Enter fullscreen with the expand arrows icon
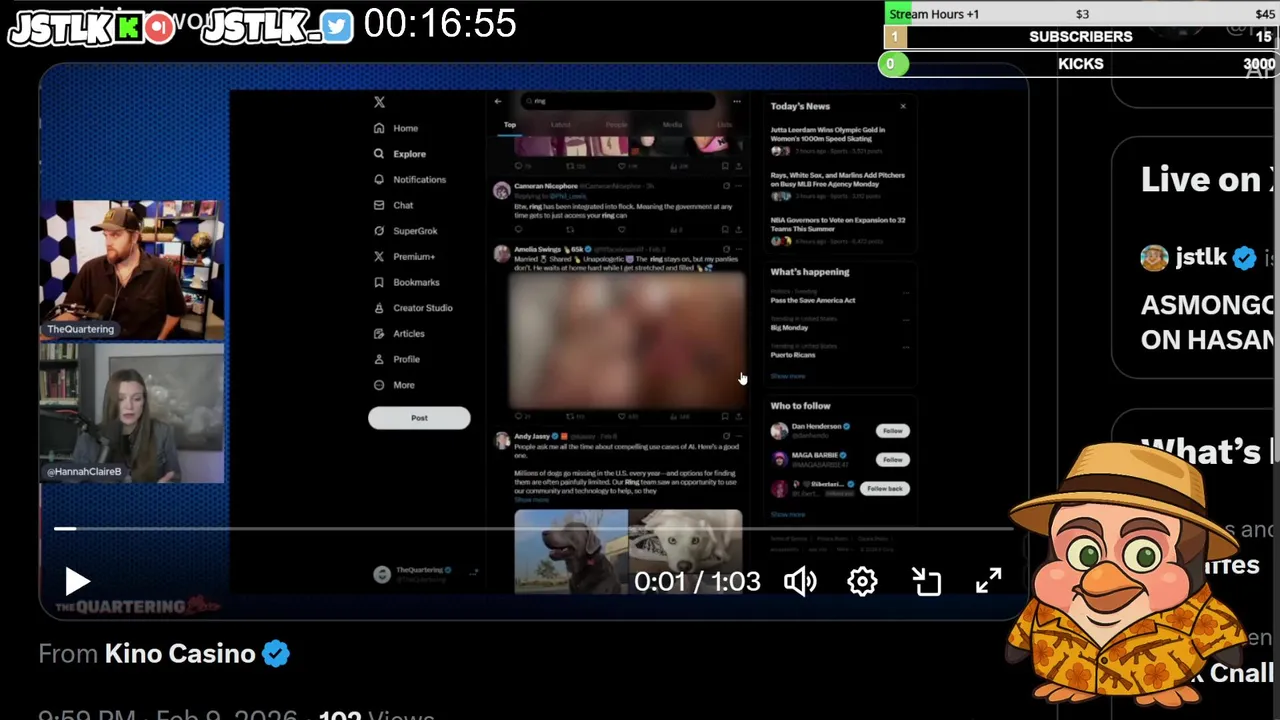The height and width of the screenshot is (720, 1280). 988,581
